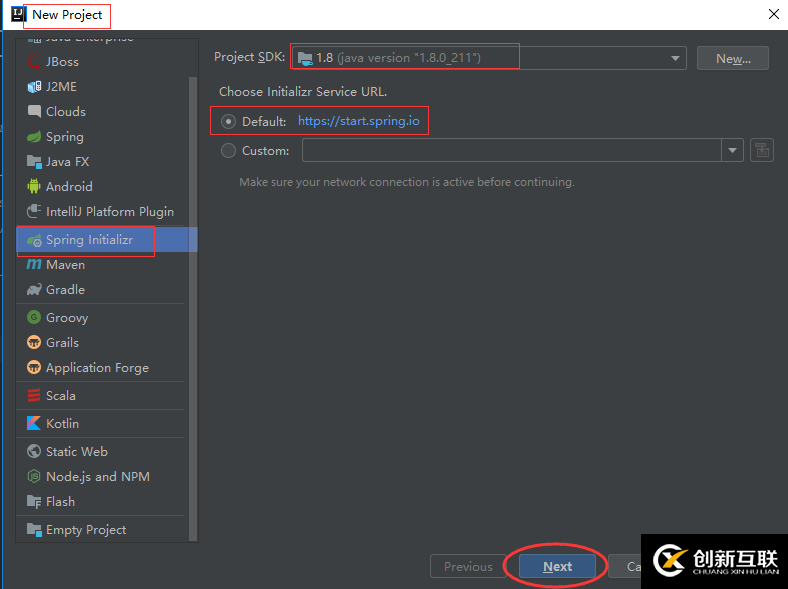Screen dimensions: 788x589
Task: Click the Java FX folder icon
Action: point(34,161)
